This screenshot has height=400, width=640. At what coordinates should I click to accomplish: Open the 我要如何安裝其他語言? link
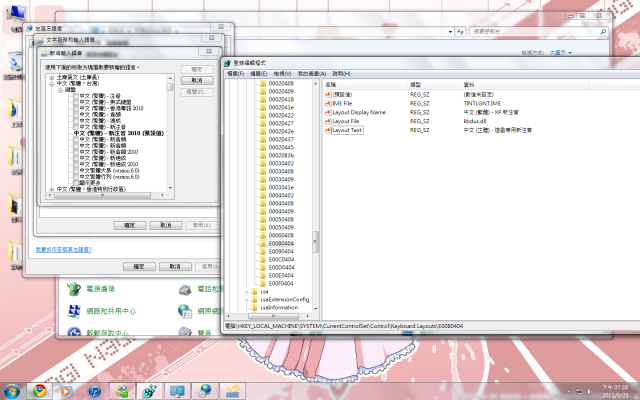coord(64,249)
